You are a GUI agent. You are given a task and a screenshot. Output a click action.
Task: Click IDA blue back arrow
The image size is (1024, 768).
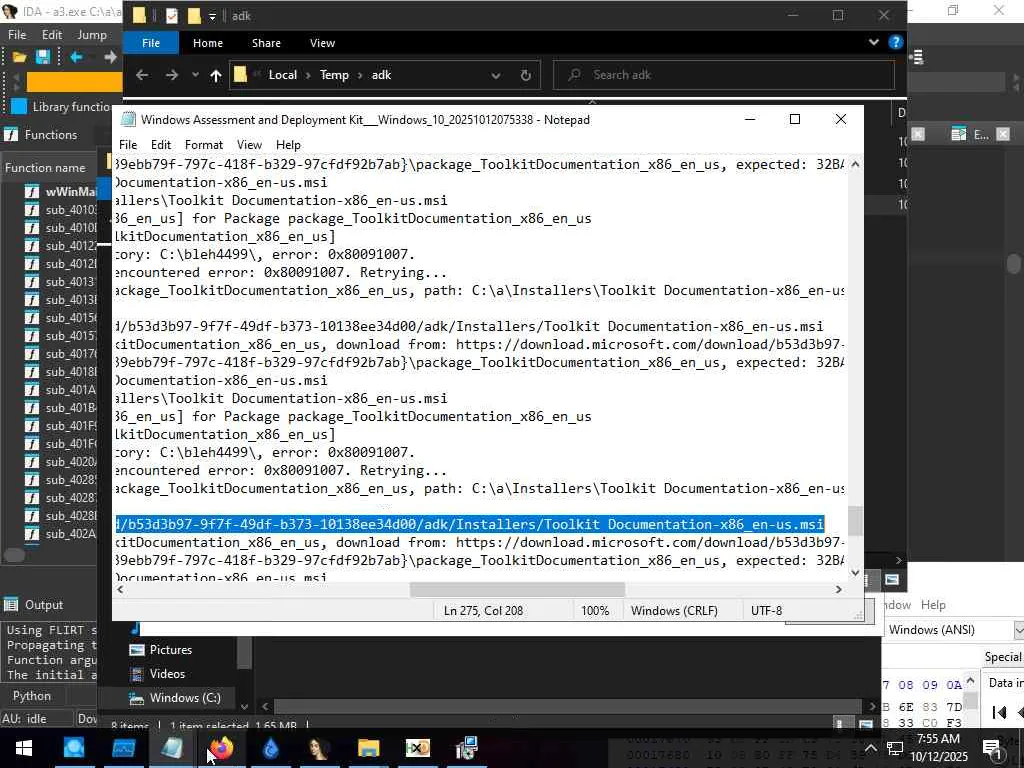76,57
